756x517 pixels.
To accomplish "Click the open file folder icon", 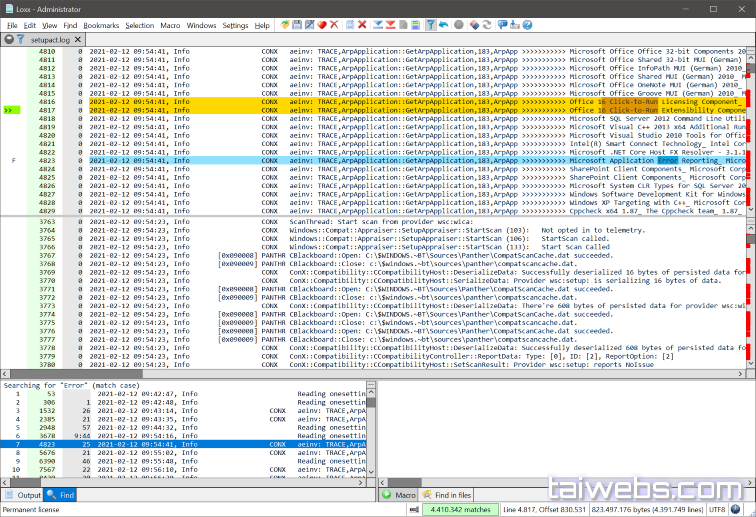I will point(285,24).
